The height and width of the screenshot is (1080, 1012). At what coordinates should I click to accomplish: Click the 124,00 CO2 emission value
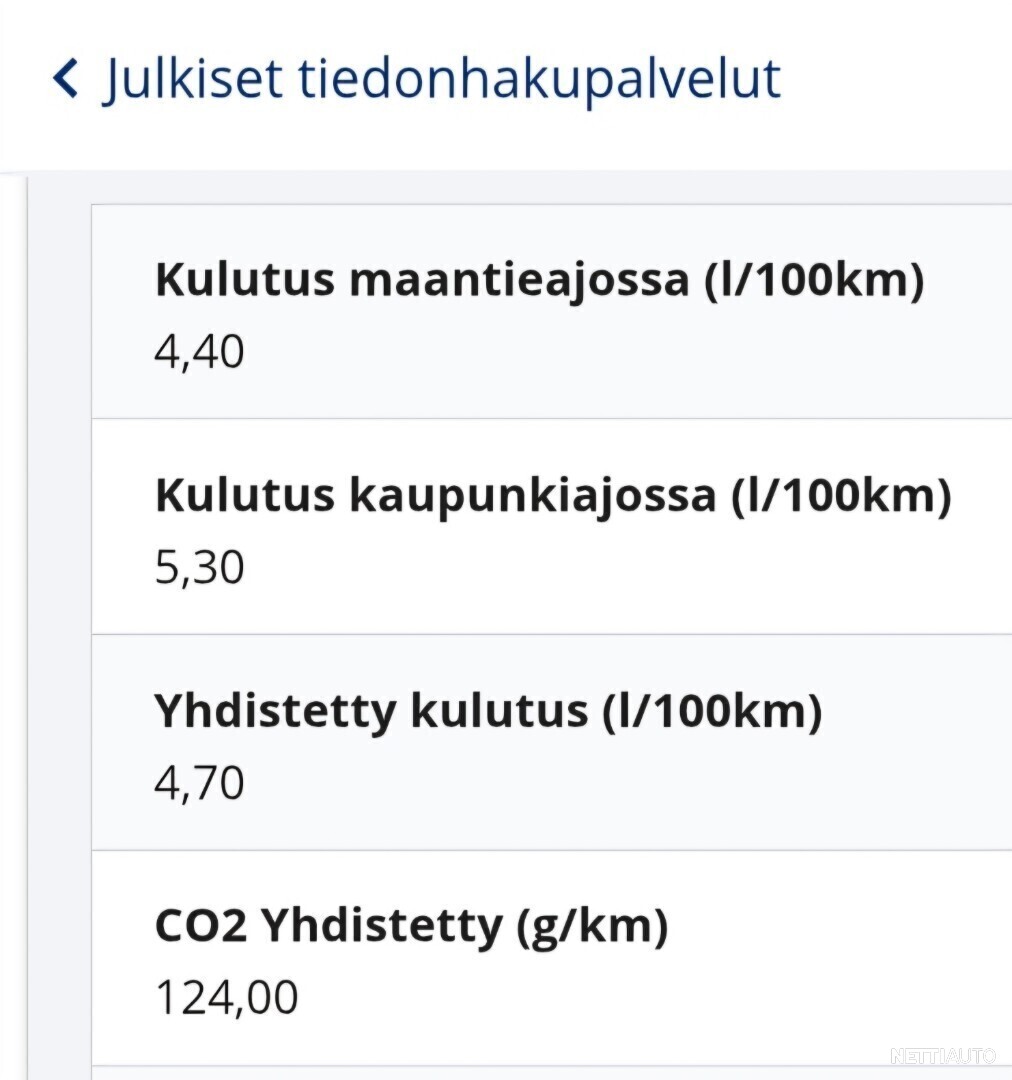(x=227, y=998)
